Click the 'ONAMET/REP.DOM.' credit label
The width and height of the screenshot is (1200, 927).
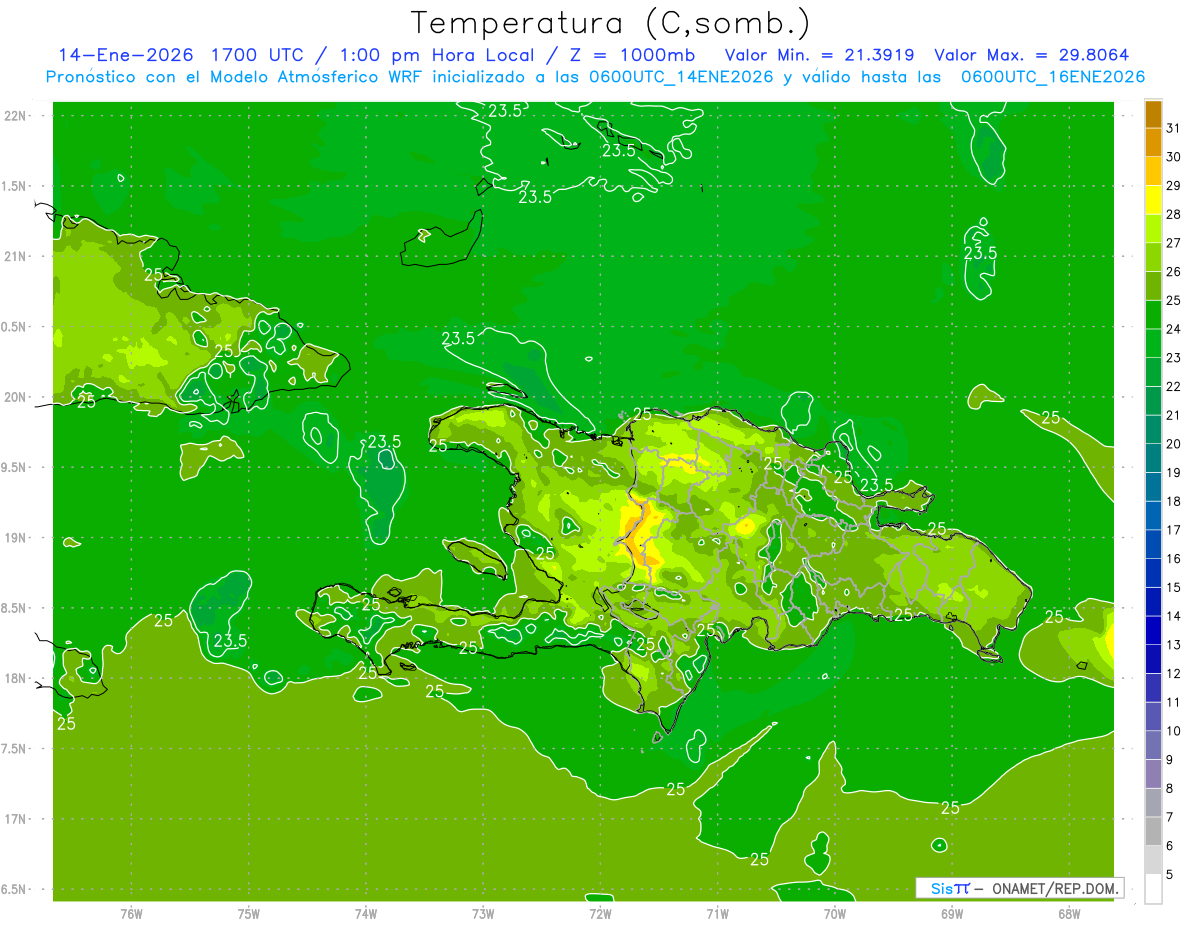click(x=1053, y=888)
